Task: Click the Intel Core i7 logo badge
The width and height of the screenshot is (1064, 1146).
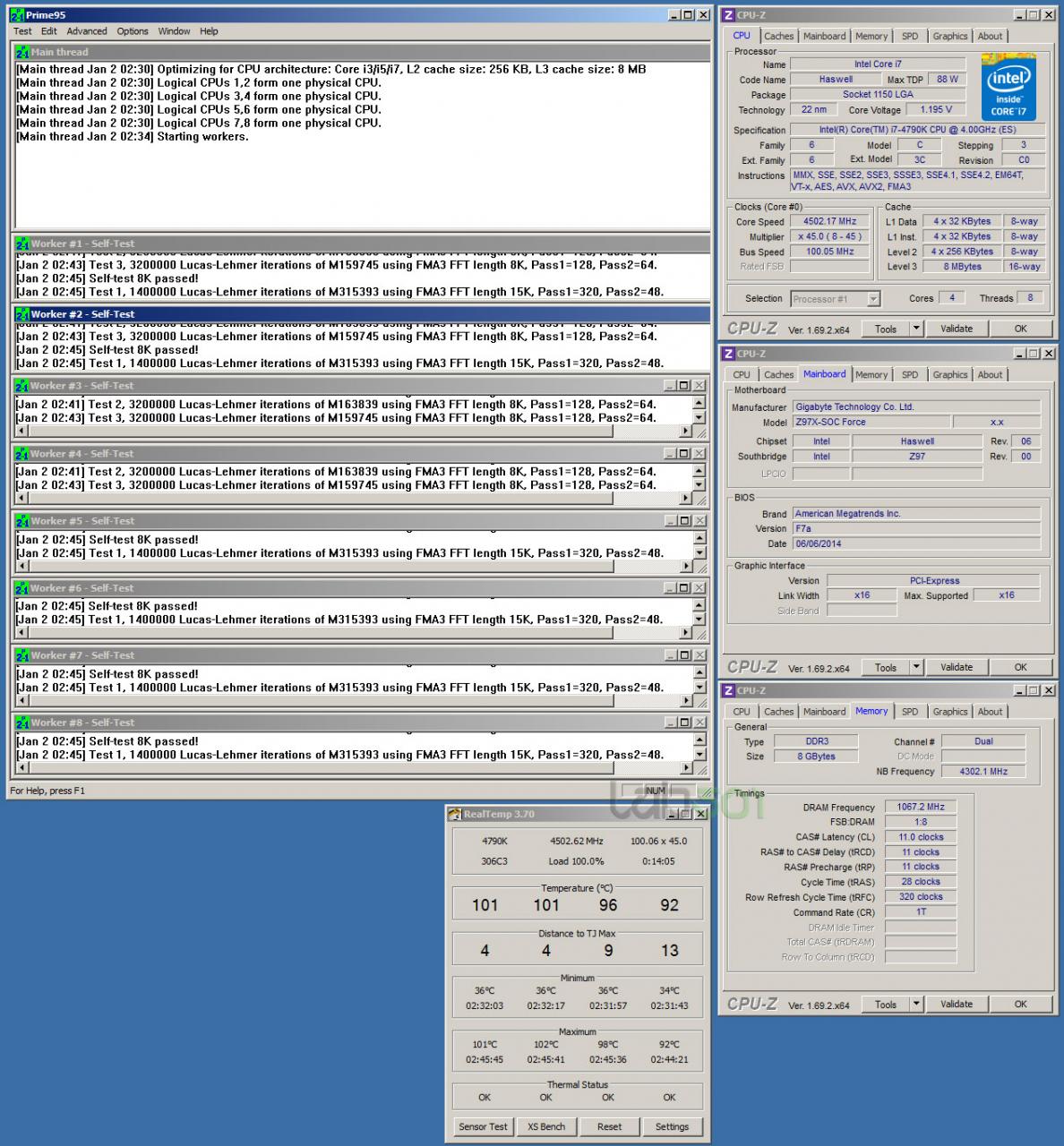Action: (1008, 87)
